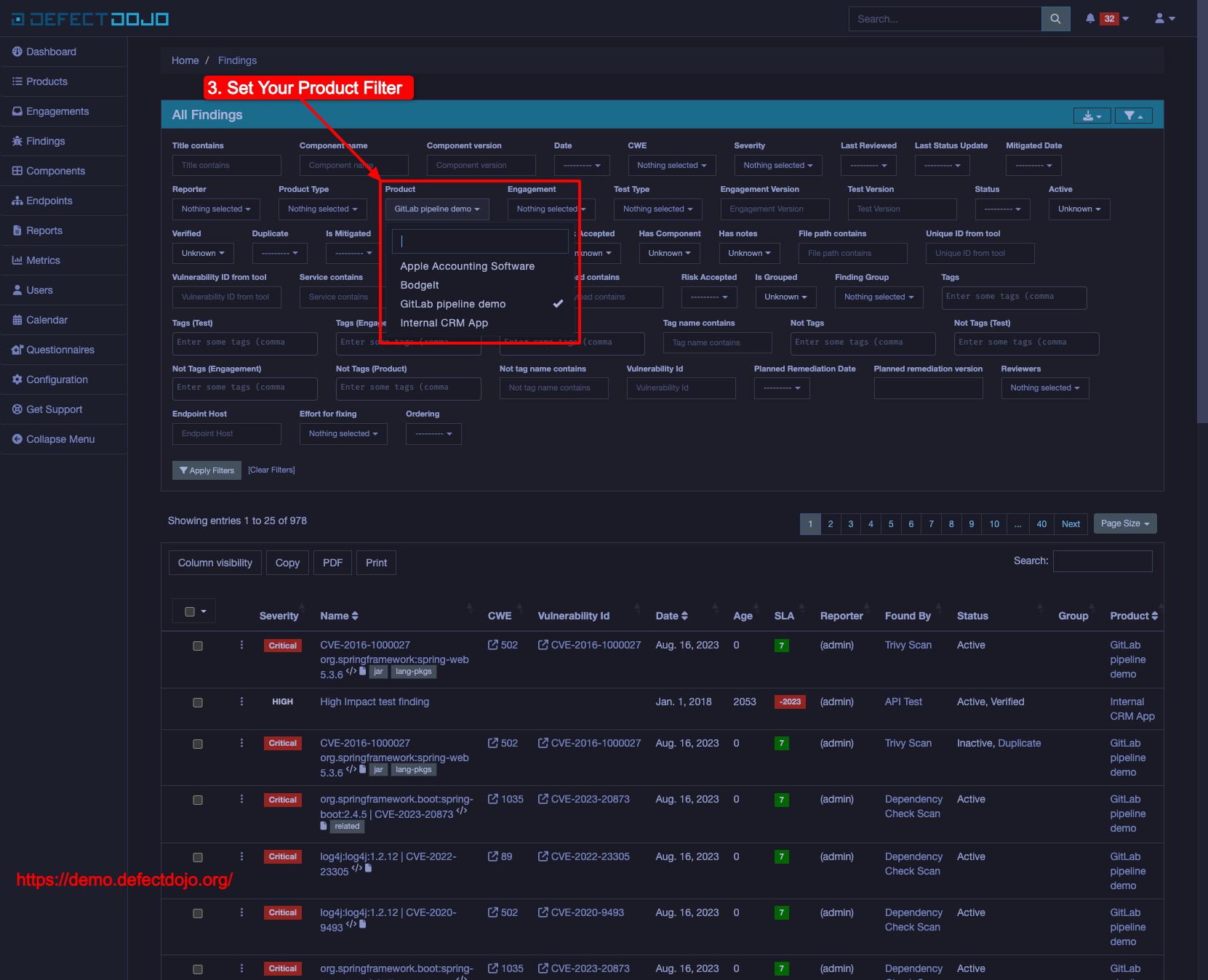
Task: Focus the product dropdown search box
Action: [480, 241]
